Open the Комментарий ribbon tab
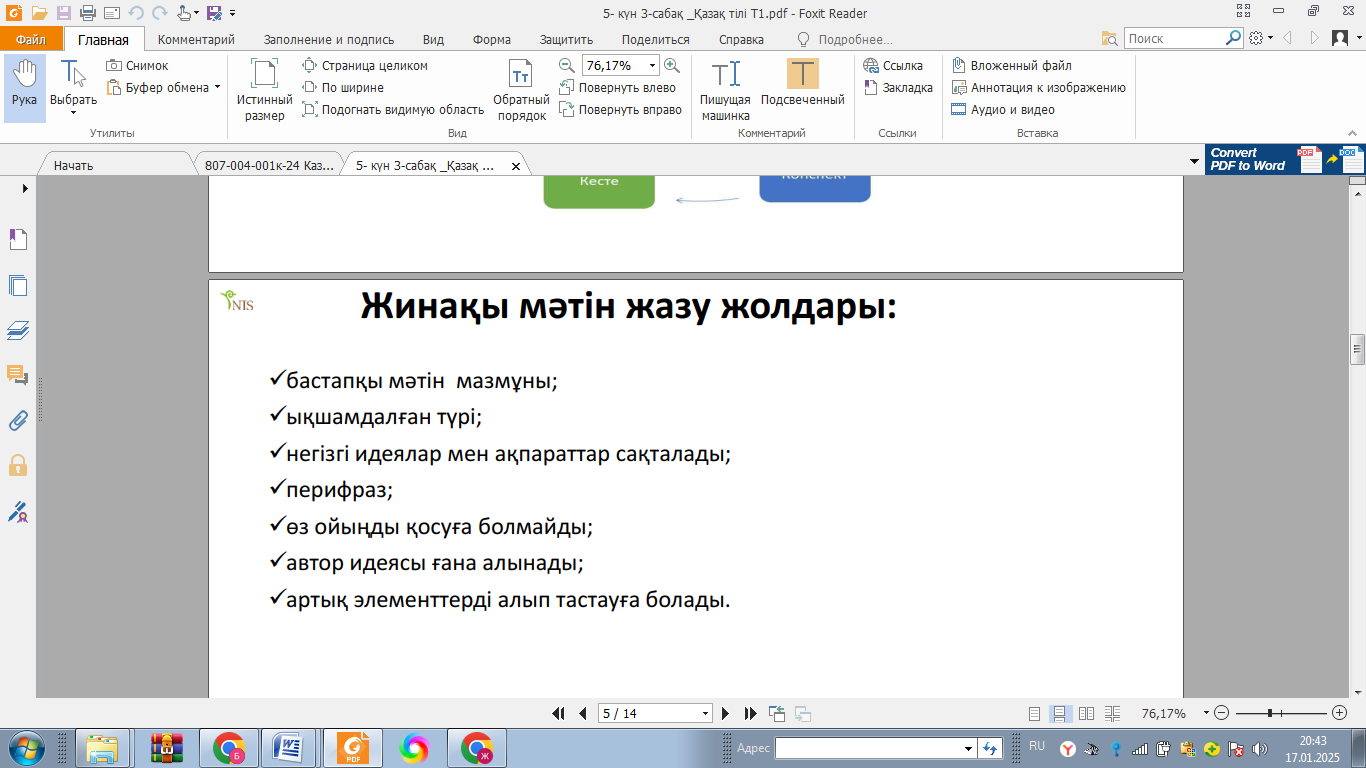The width and height of the screenshot is (1366, 768). [196, 40]
